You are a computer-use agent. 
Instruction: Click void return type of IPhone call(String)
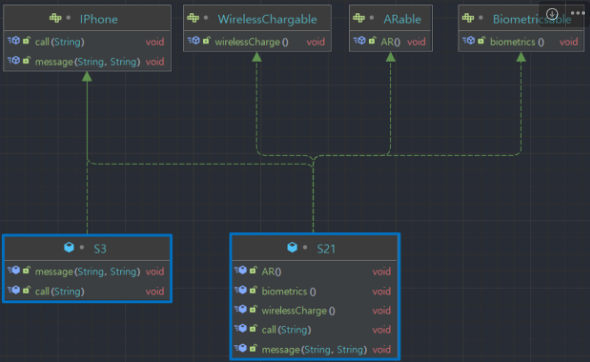155,42
